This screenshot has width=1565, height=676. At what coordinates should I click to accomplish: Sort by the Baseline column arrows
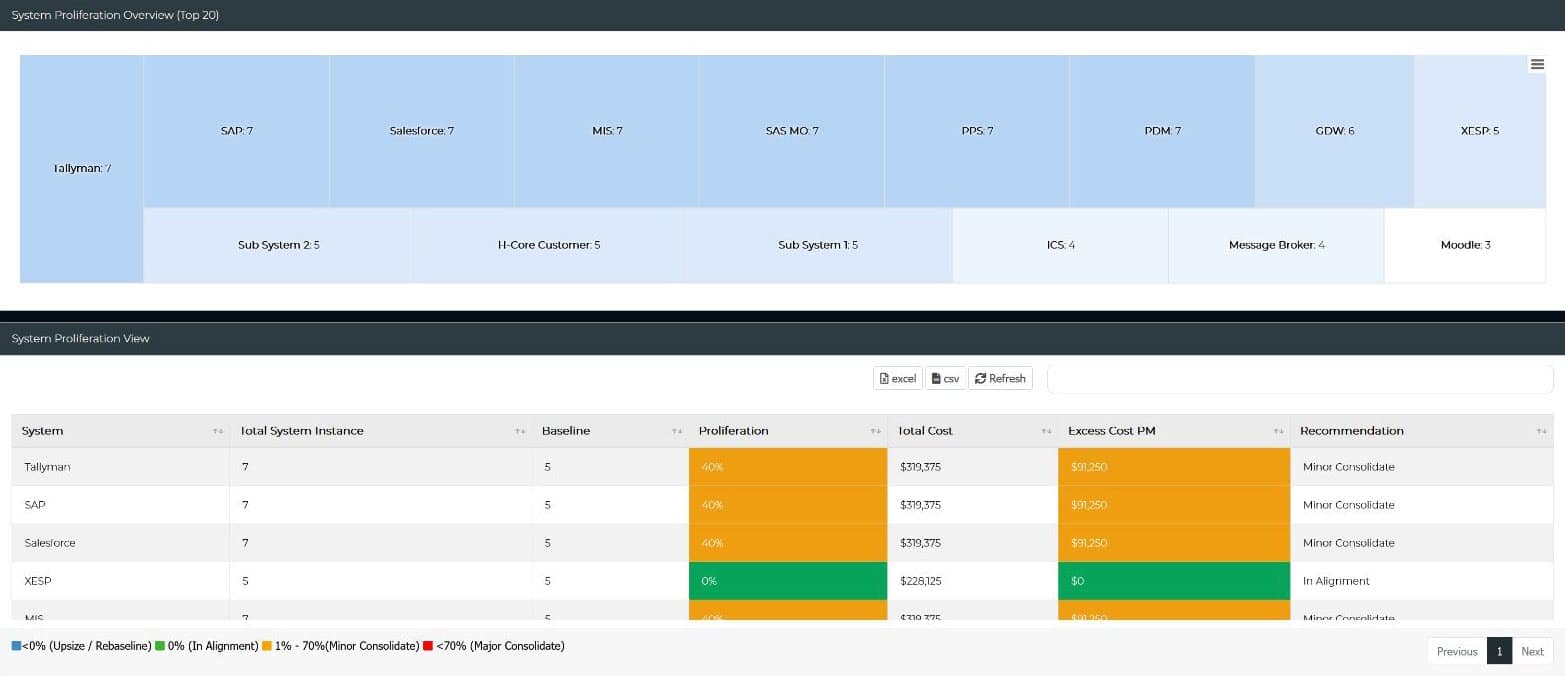point(677,431)
